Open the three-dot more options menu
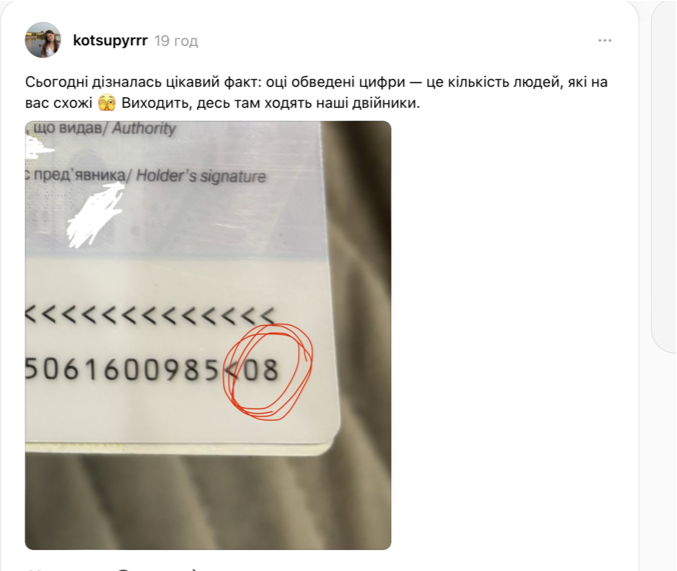This screenshot has width=677, height=571. coord(604,41)
